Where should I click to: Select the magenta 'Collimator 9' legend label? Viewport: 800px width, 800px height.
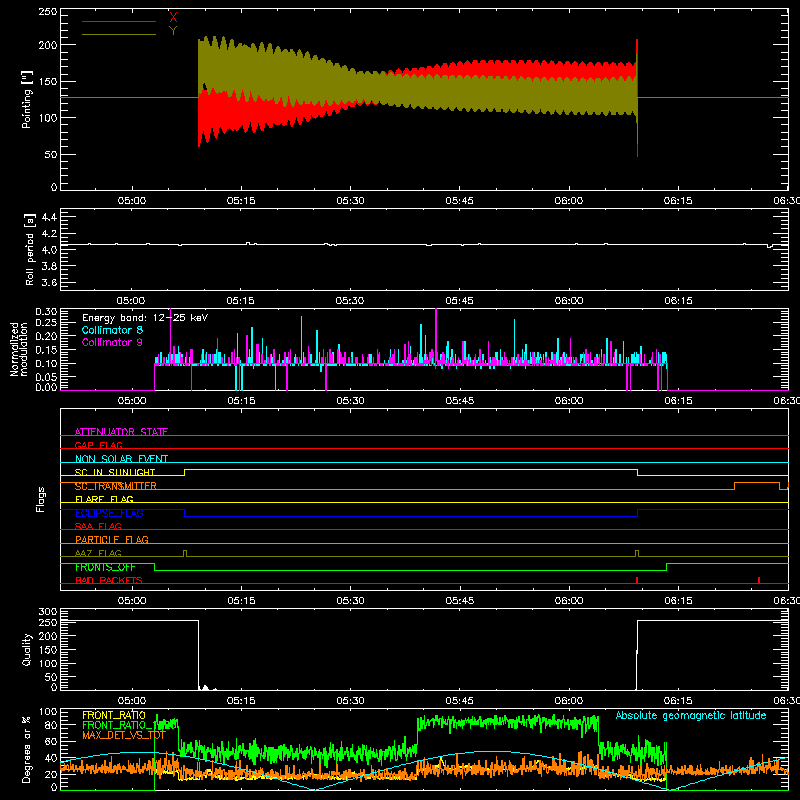click(112, 342)
